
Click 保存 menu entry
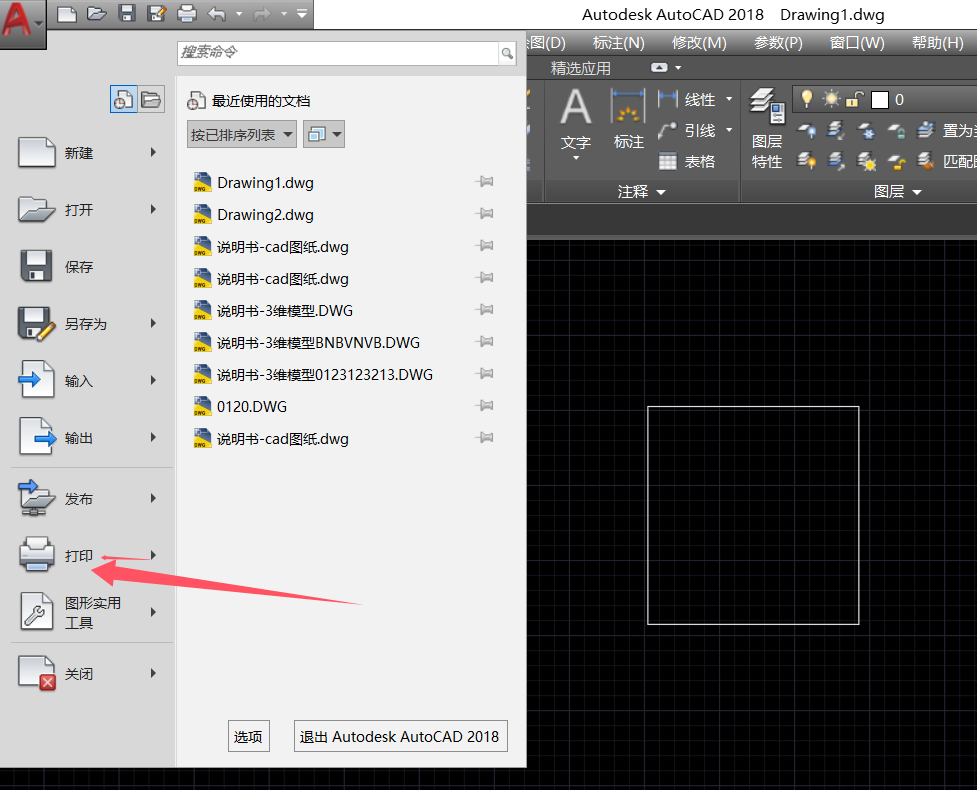pyautogui.click(x=87, y=267)
